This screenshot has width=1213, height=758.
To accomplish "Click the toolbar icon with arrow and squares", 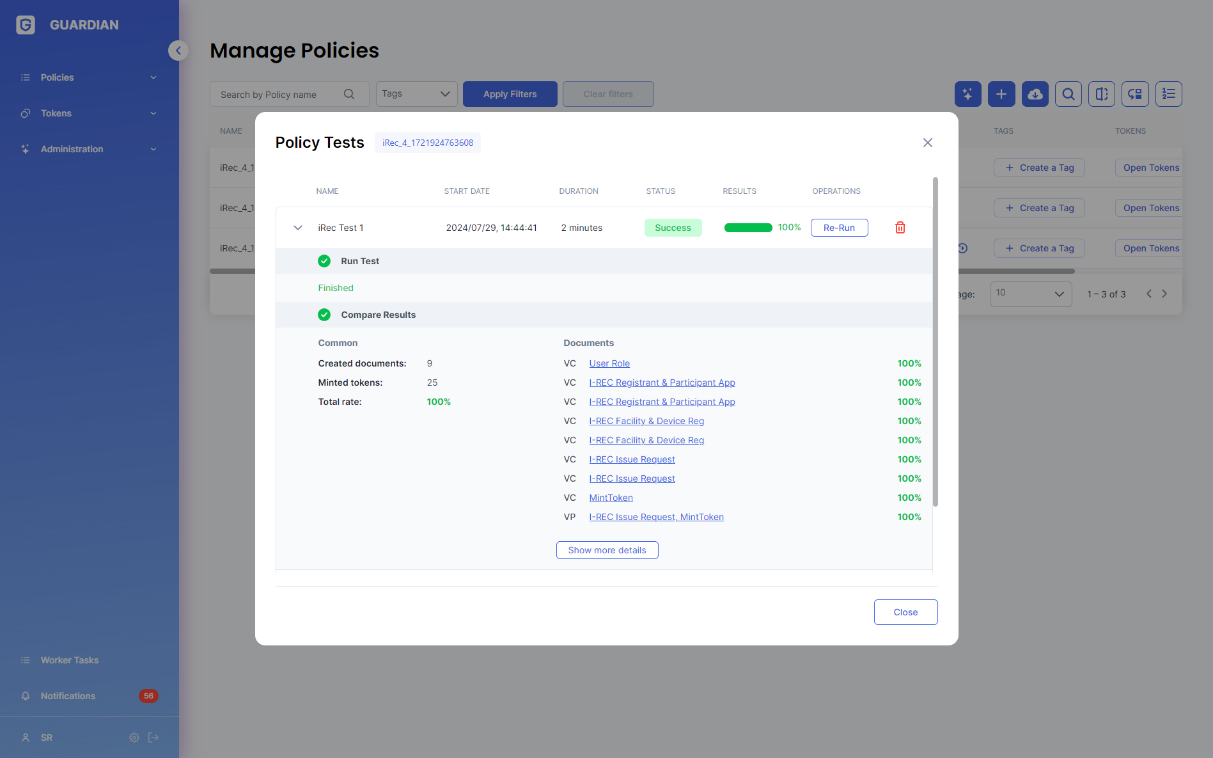I will [x=1135, y=94].
